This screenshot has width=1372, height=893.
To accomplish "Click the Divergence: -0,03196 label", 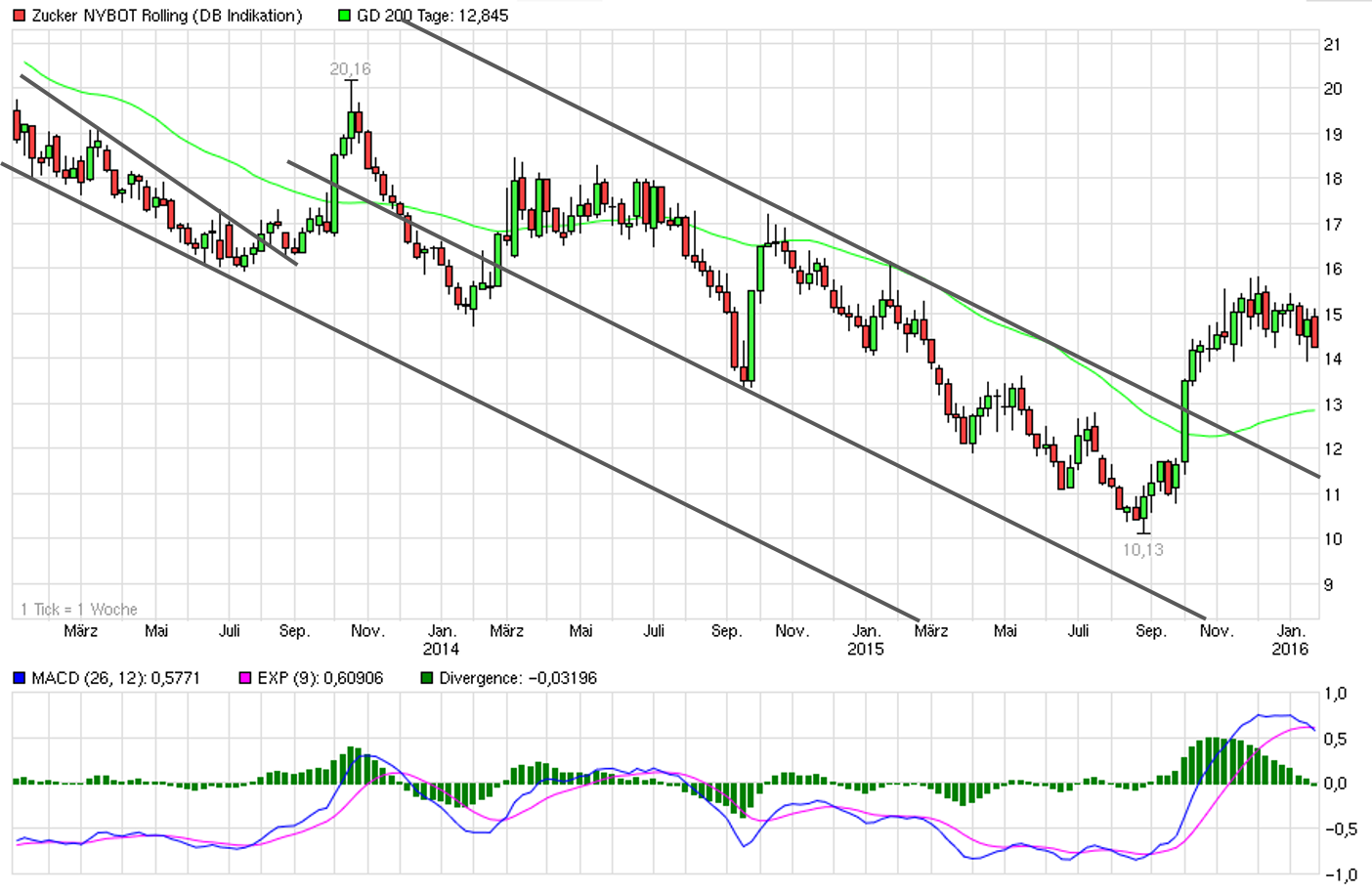I will tap(517, 678).
